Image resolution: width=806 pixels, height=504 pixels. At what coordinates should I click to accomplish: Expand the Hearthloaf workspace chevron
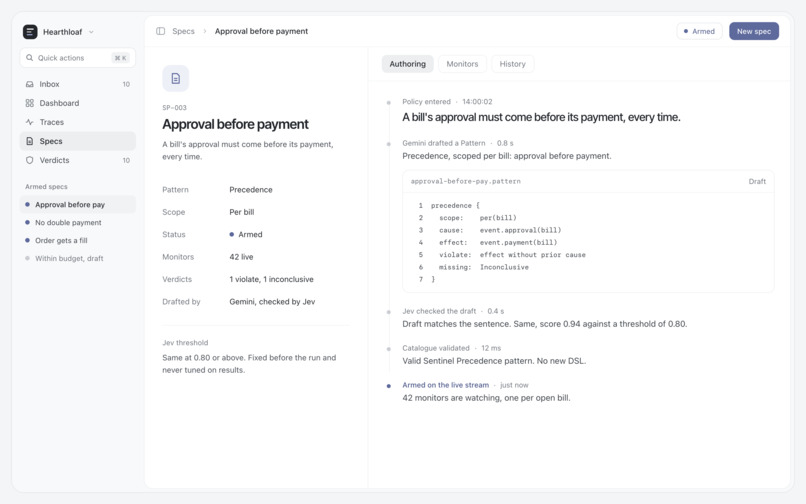coord(91,32)
